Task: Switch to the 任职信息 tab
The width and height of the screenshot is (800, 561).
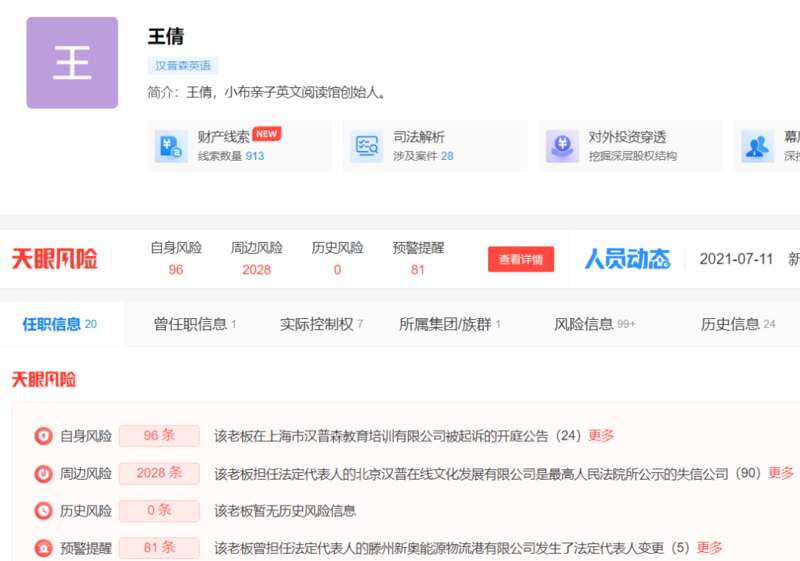Action: click(59, 324)
